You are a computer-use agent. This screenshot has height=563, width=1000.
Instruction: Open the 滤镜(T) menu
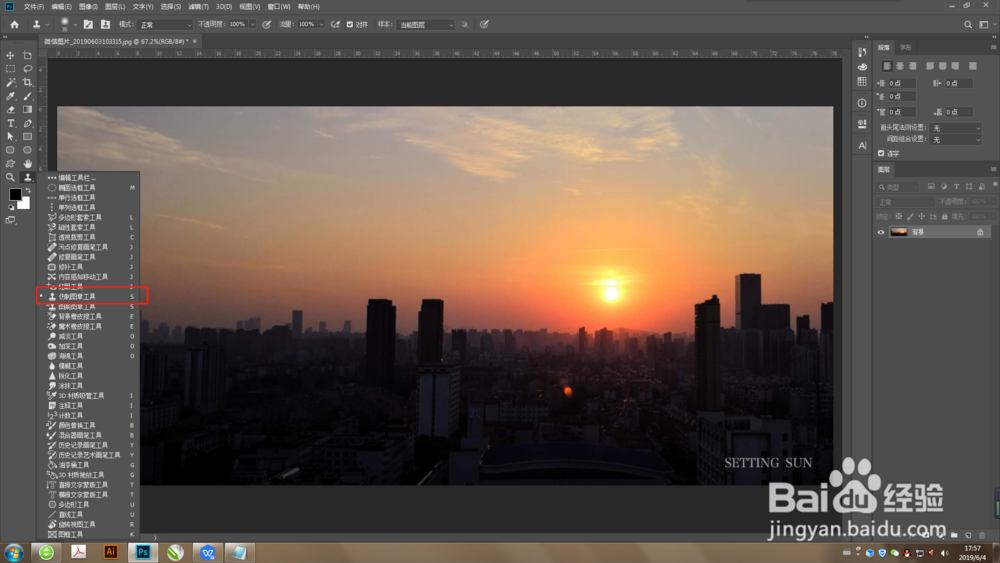[198, 6]
